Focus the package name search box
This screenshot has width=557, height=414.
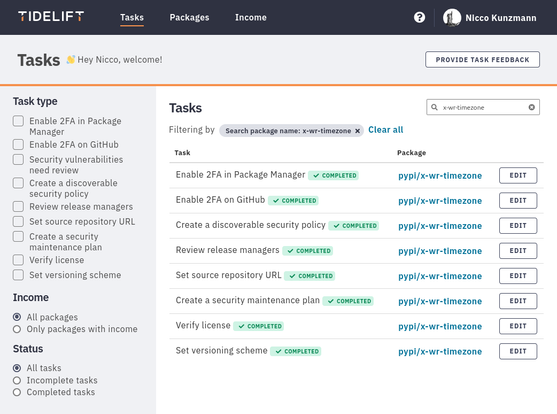click(483, 107)
